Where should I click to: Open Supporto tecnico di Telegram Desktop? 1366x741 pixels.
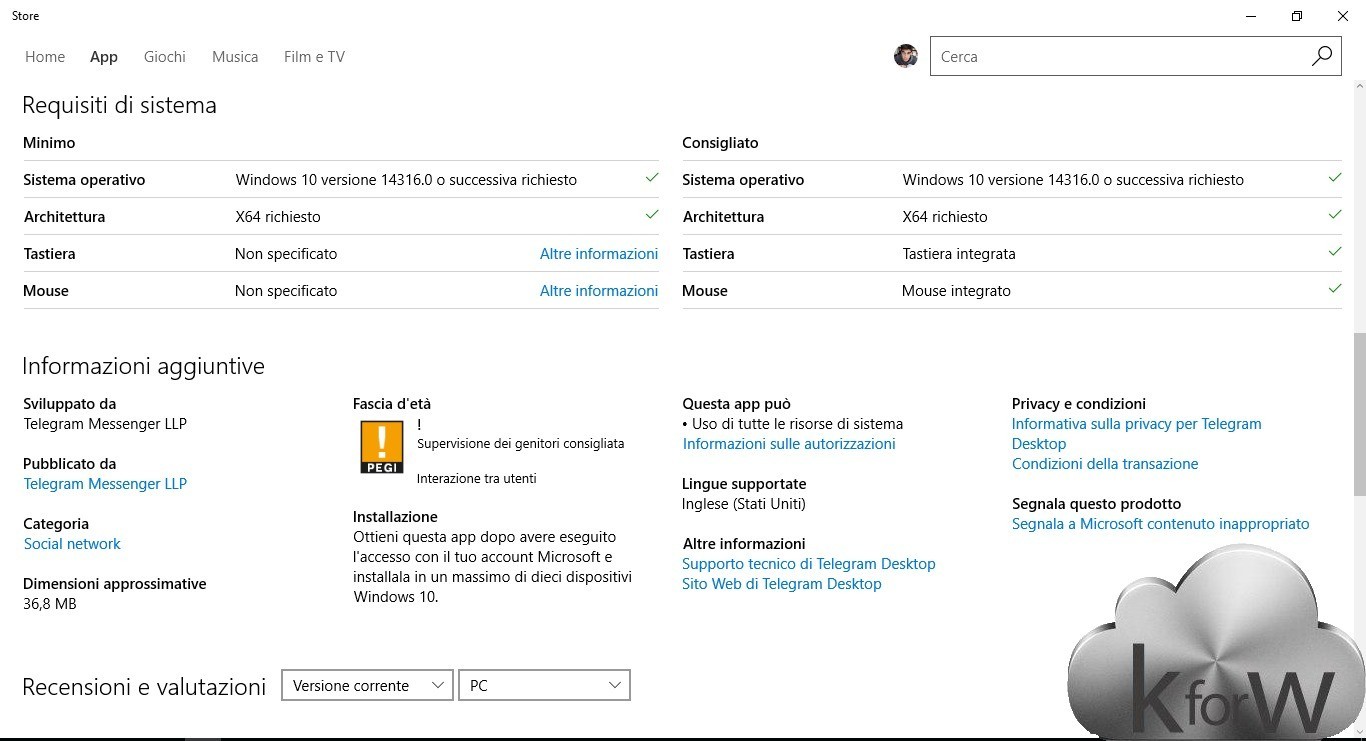coord(808,564)
